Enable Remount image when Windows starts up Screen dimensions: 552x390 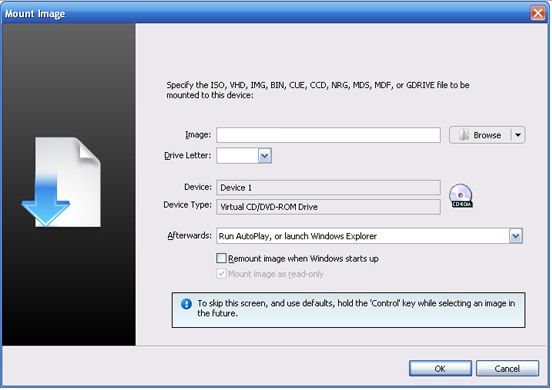click(221, 258)
